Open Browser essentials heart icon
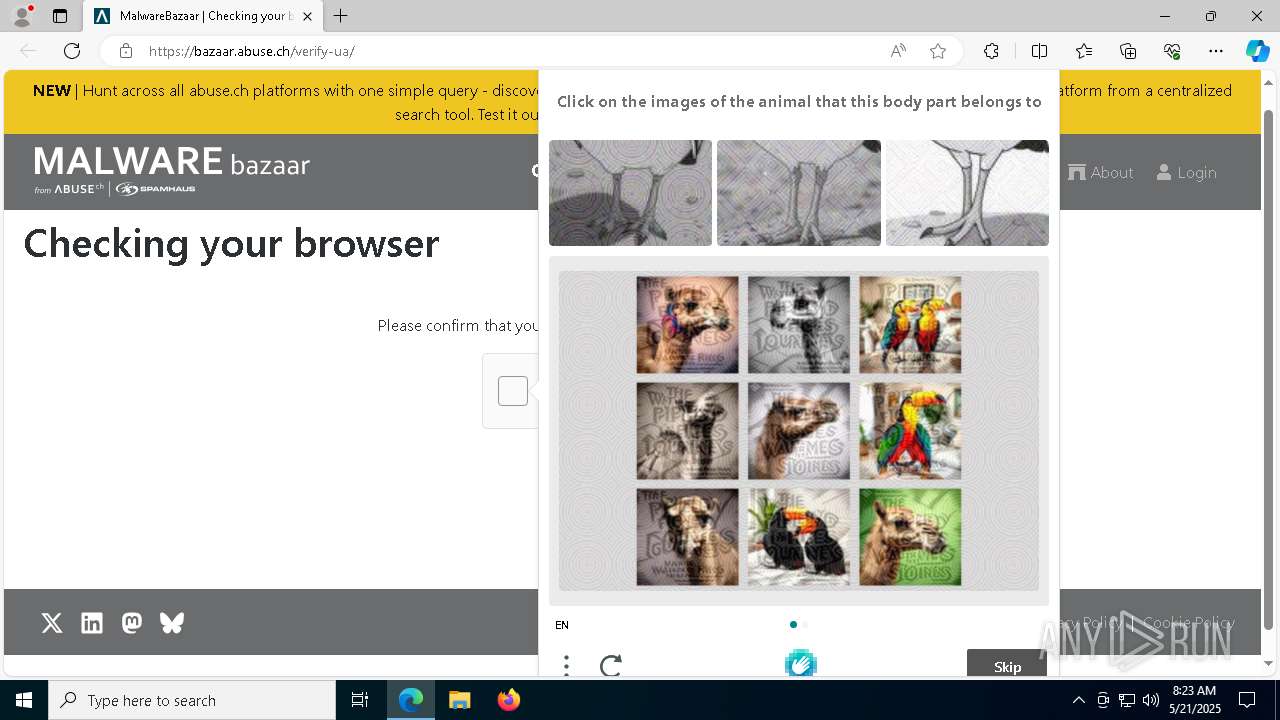Screen dimensions: 1280x720 coord(1172,51)
